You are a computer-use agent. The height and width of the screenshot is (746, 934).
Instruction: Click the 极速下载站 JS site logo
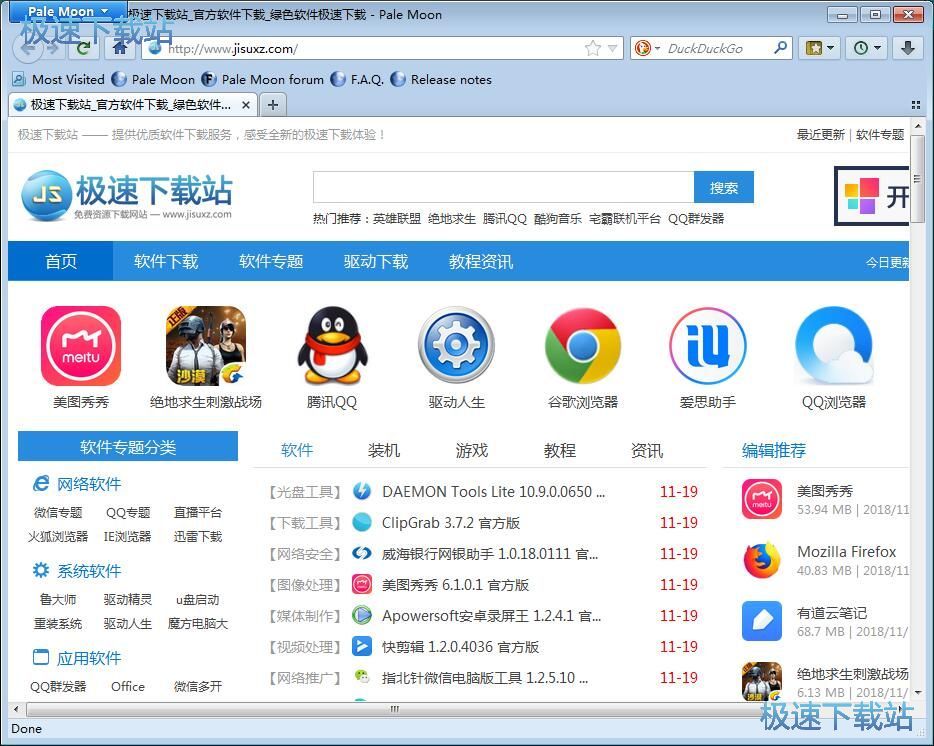click(x=126, y=195)
